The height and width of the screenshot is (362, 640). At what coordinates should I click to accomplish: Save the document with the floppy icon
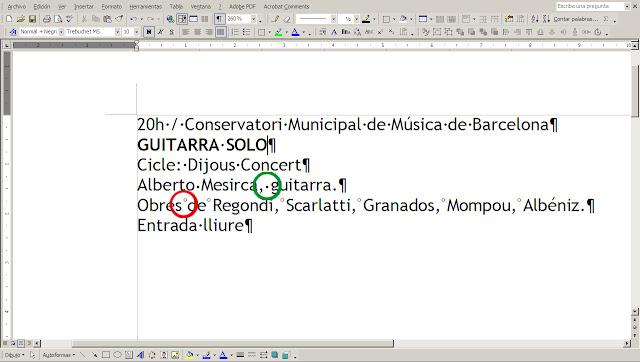[32, 19]
